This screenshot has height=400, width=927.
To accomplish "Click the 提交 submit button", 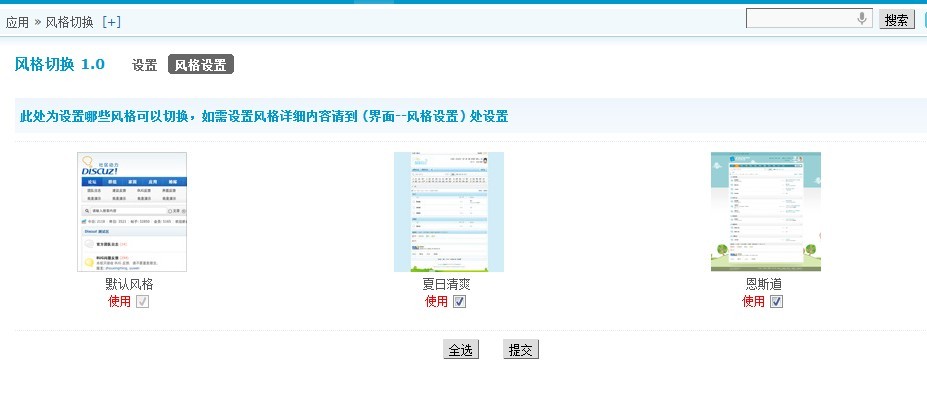I will click(x=521, y=350).
